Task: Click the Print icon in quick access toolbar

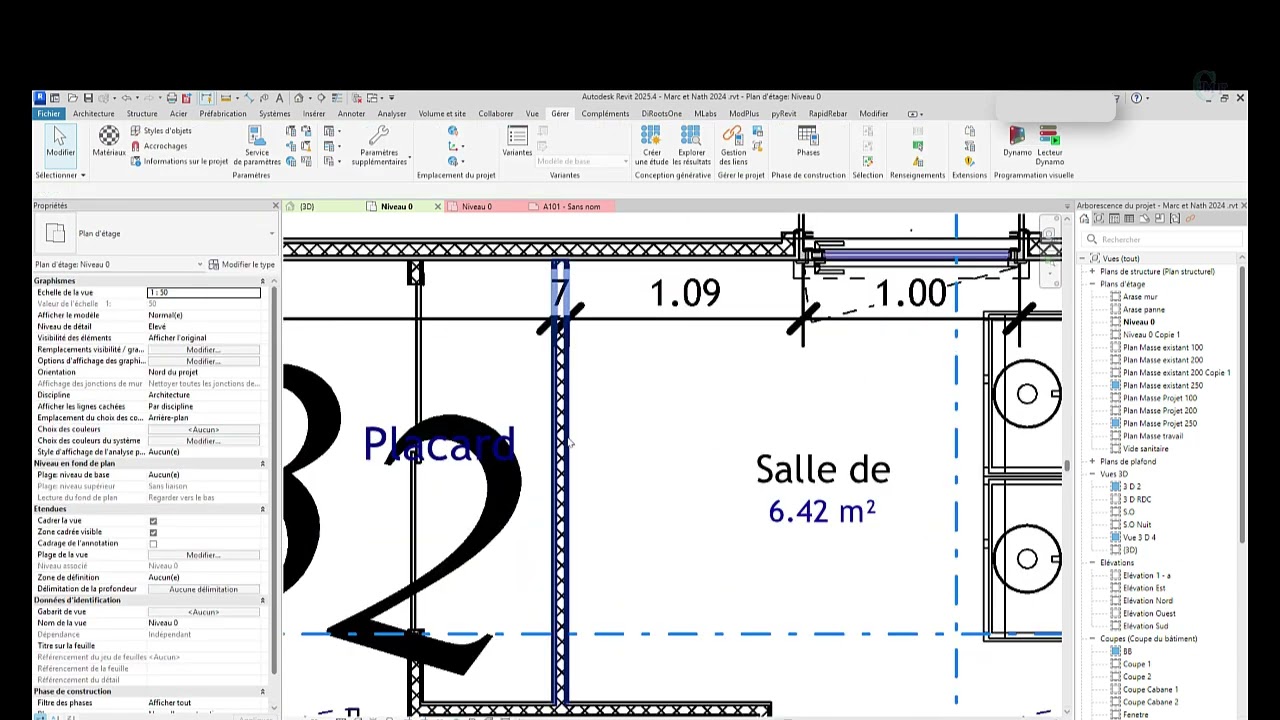Action: click(x=171, y=98)
